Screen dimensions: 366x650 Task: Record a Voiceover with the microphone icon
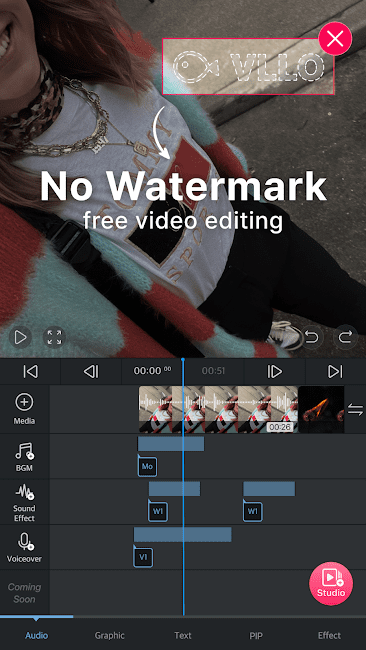point(24,548)
